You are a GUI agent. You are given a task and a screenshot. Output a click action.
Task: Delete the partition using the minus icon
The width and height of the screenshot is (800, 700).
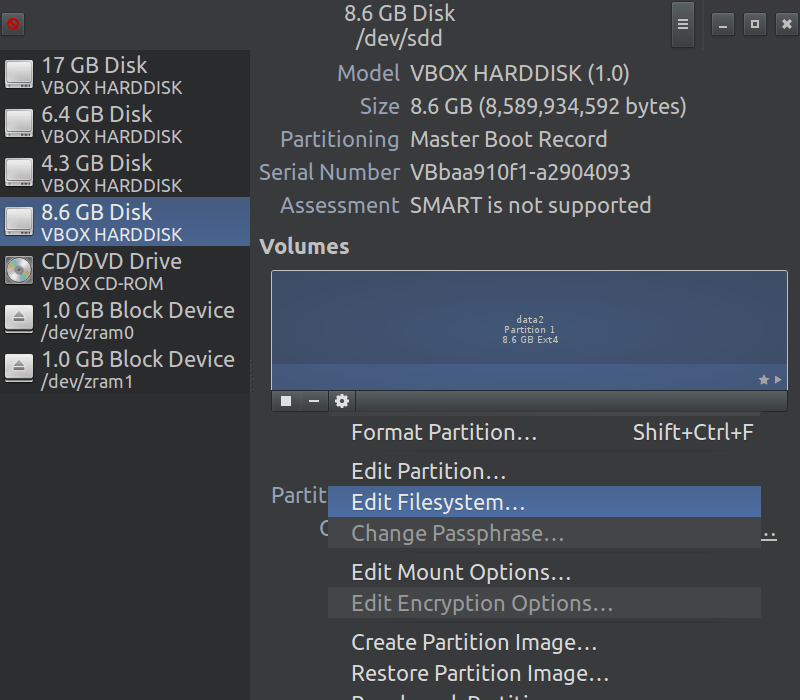point(313,401)
